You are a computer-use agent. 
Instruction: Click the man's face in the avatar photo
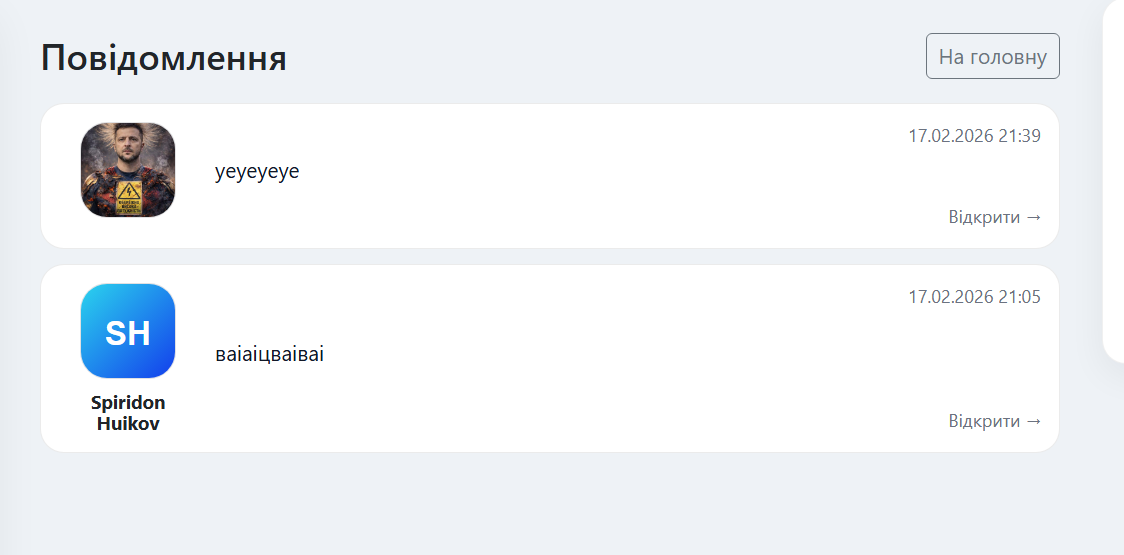128,147
